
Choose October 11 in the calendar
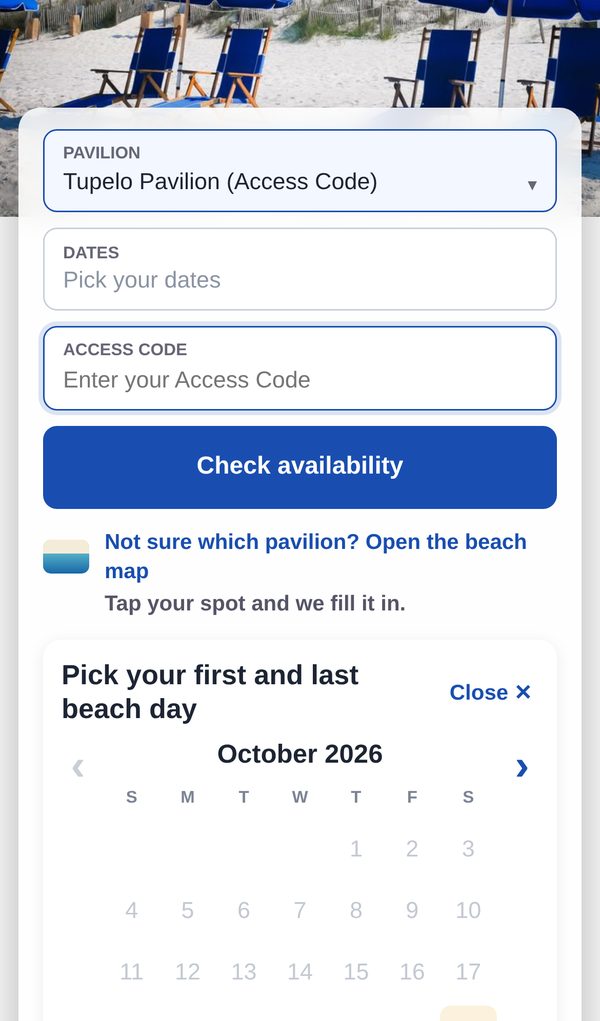click(132, 971)
